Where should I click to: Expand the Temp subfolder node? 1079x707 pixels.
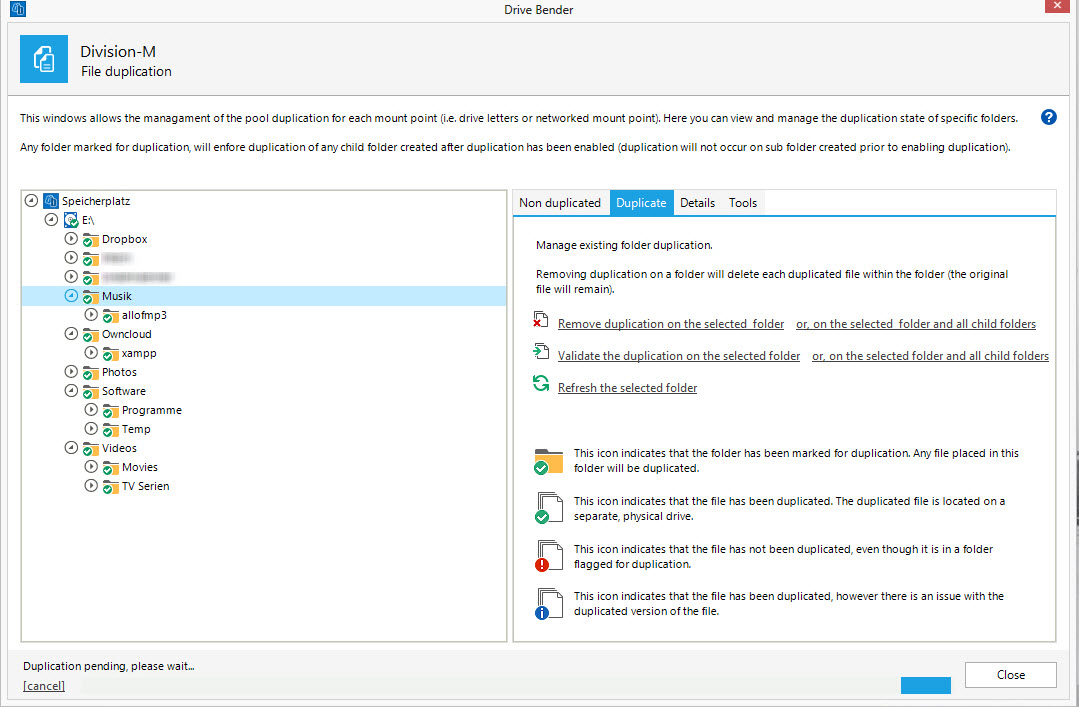(91, 428)
